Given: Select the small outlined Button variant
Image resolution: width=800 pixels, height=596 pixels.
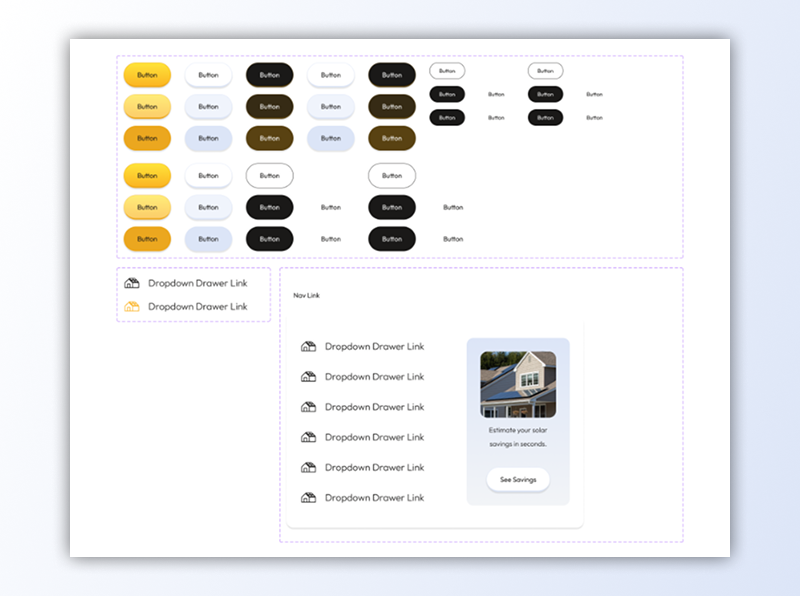Looking at the screenshot, I should point(447,71).
